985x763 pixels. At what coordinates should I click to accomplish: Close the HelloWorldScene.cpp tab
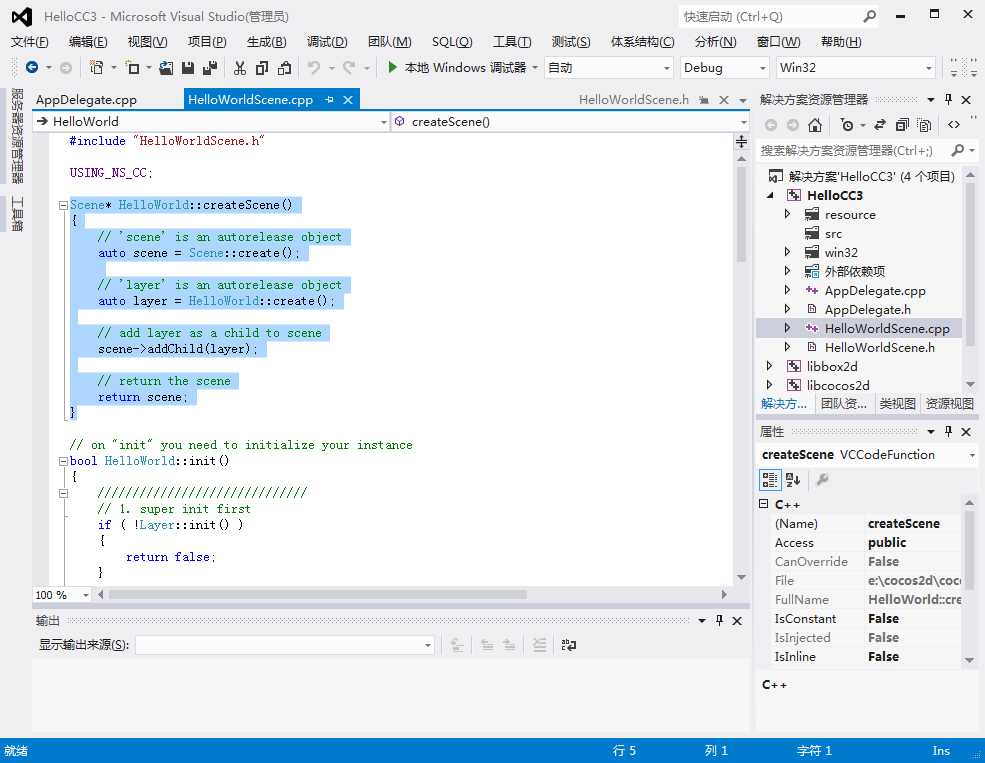[348, 99]
